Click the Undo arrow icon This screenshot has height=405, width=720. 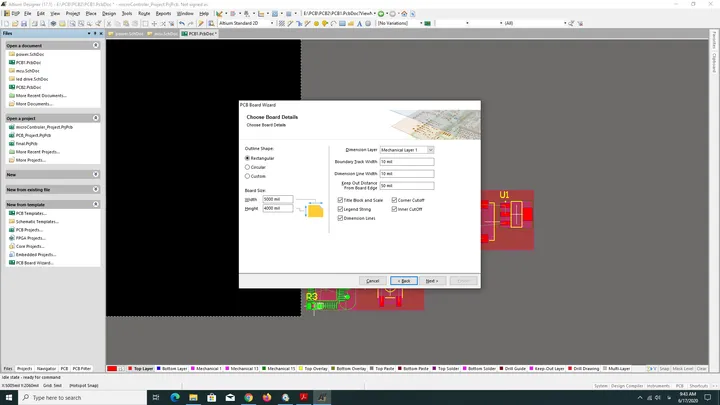pyautogui.click(x=182, y=23)
